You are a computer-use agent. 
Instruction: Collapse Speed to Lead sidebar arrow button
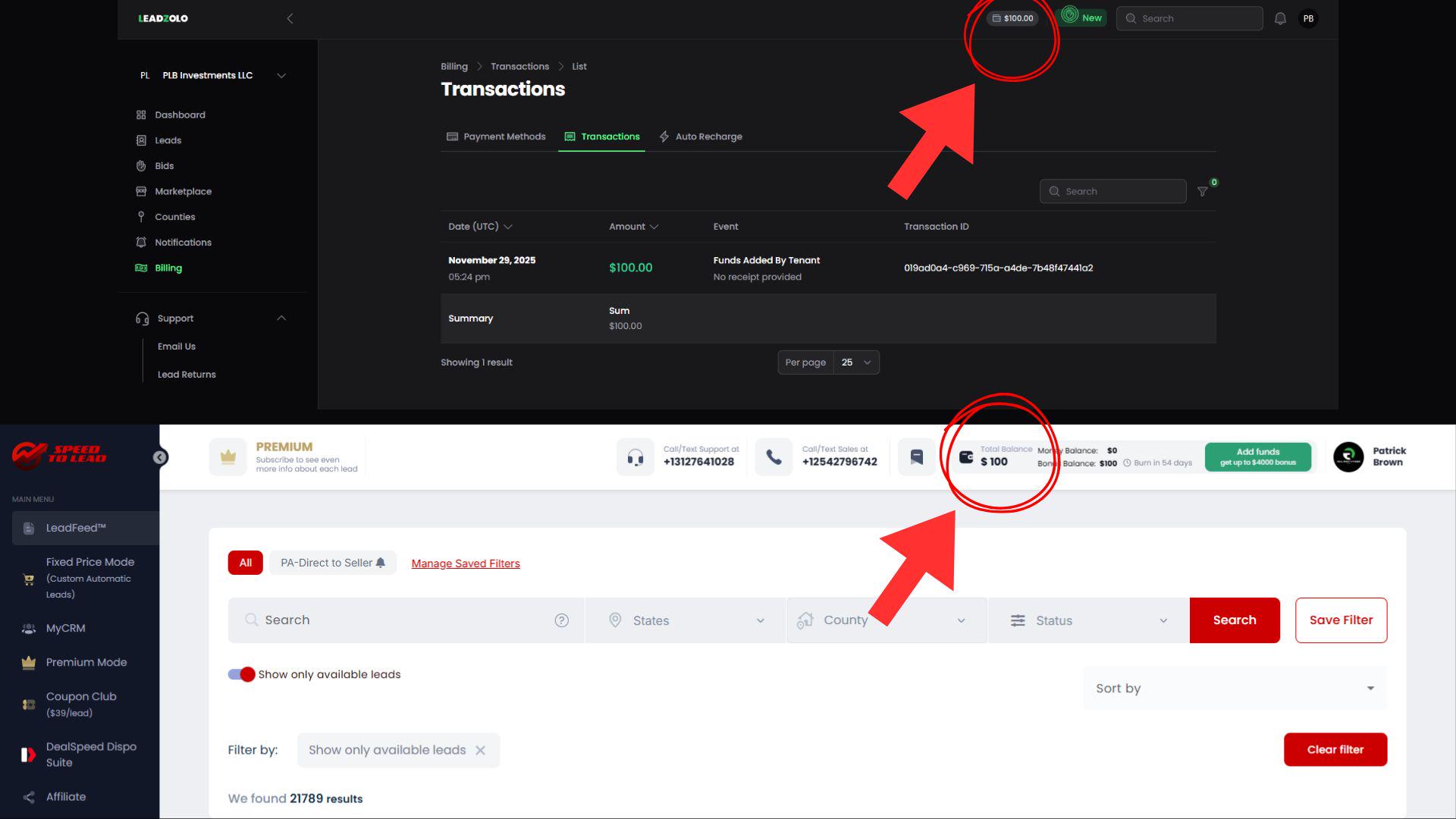tap(159, 457)
